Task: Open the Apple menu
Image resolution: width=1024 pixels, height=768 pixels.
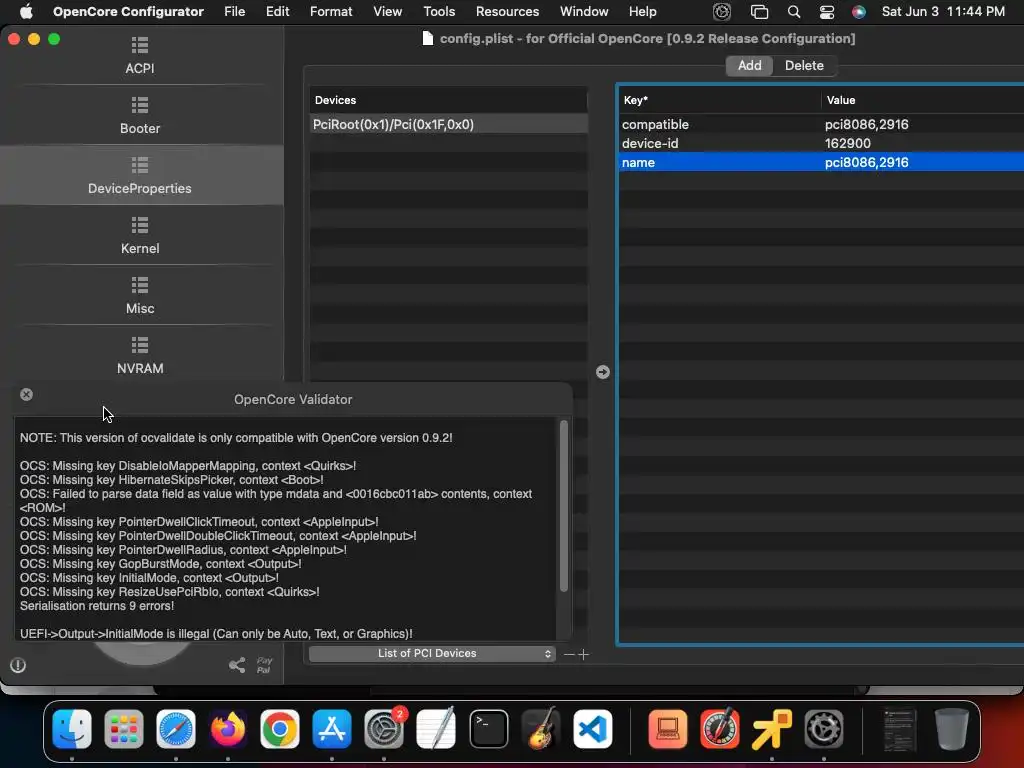Action: 26,11
